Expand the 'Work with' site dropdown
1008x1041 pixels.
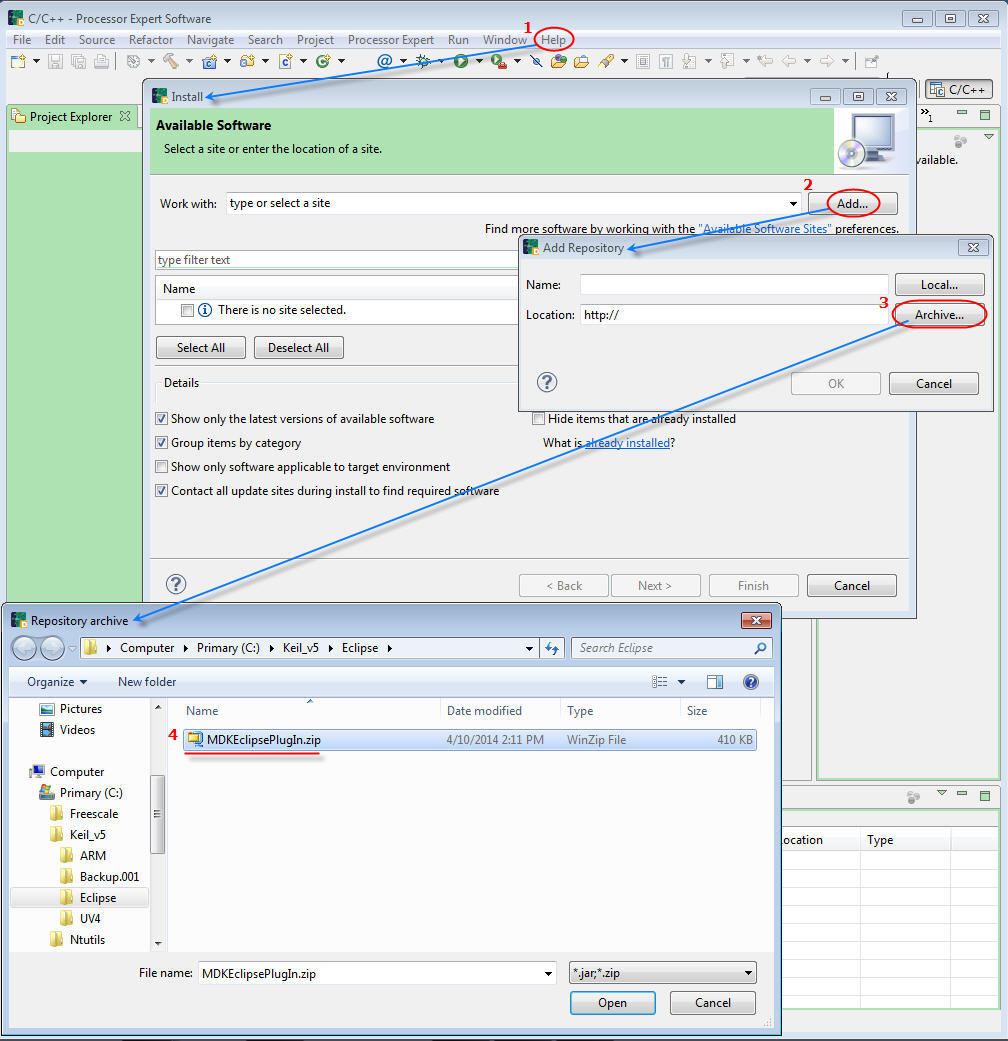coord(793,203)
